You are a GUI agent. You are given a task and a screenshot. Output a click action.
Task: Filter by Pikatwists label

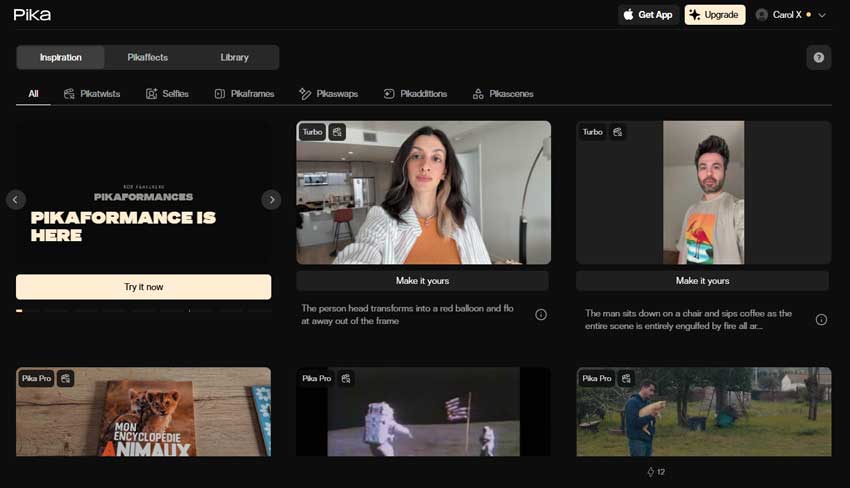click(100, 94)
